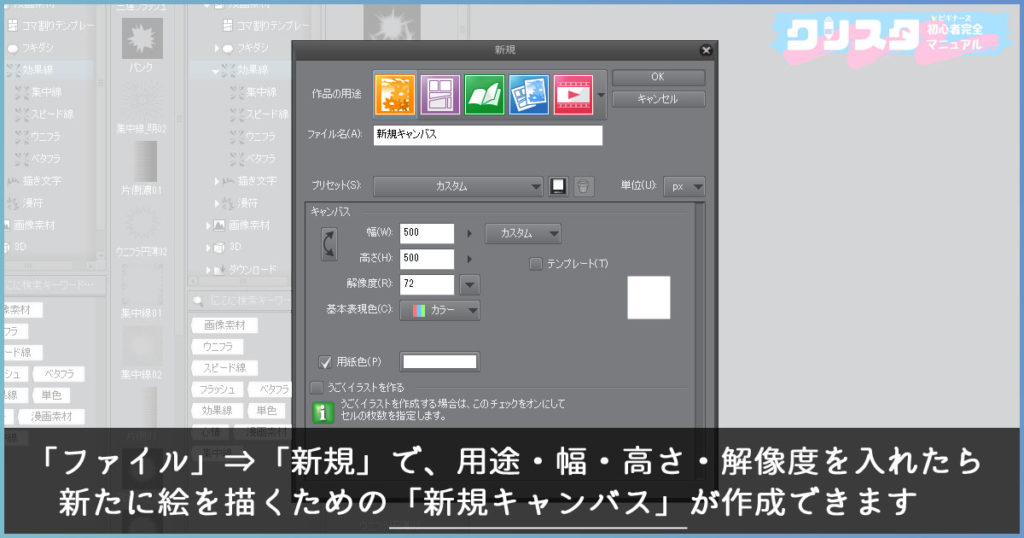The image size is (1024, 538).
Task: Click the full ウニフラ tag button
Action: pyautogui.click(x=217, y=347)
